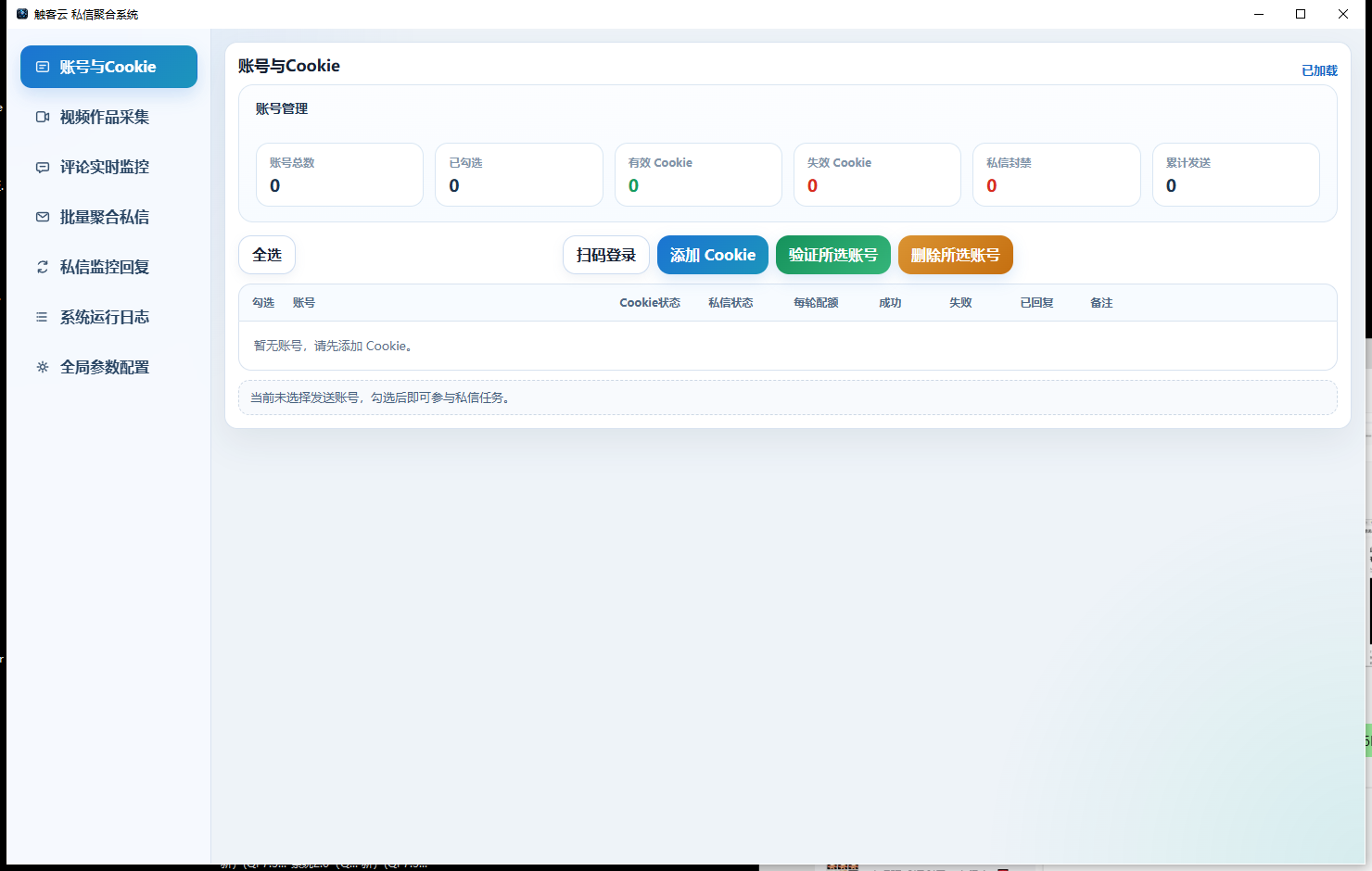Click the 扫码登录 button
The width and height of the screenshot is (1372, 871).
[x=606, y=255]
